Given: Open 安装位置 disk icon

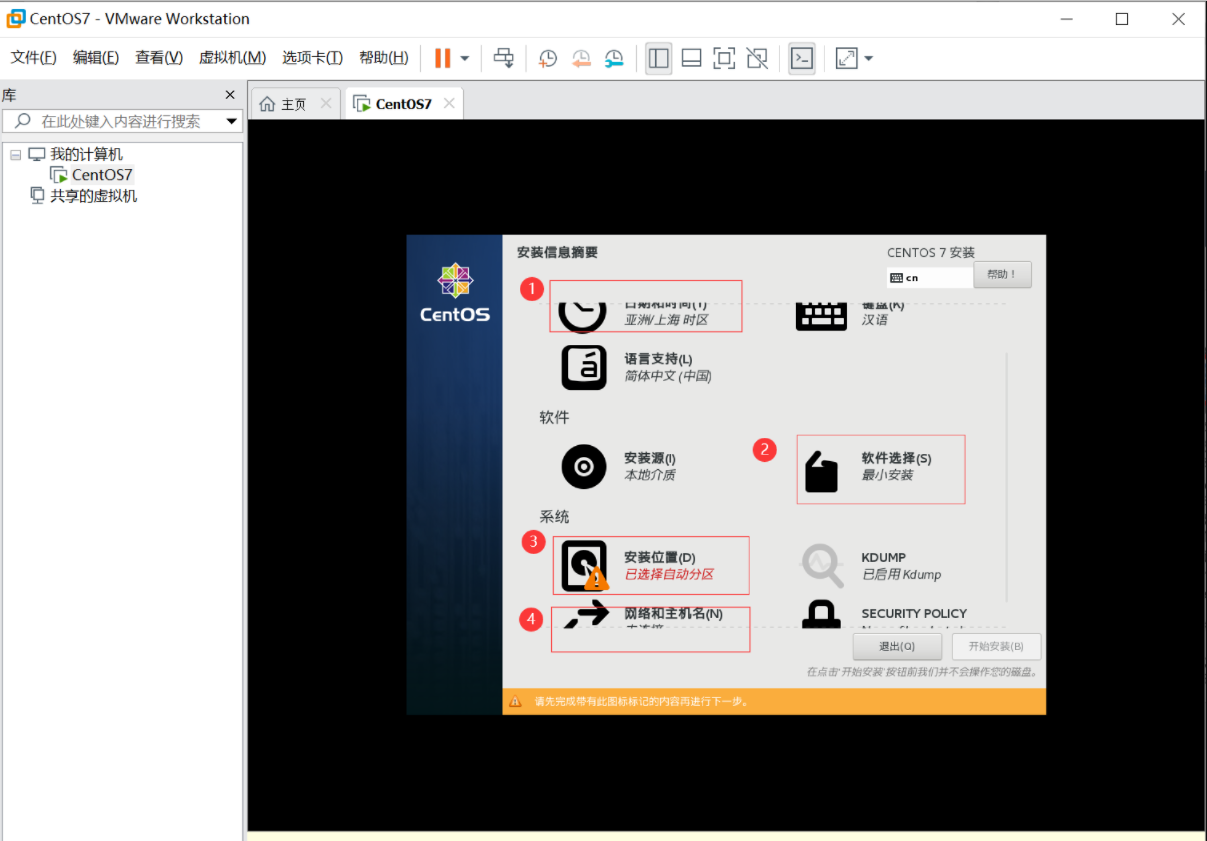Looking at the screenshot, I should (584, 566).
